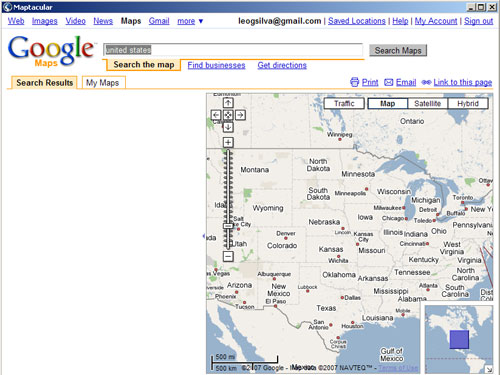The width and height of the screenshot is (500, 375).
Task: Click the Print link
Action: click(370, 82)
